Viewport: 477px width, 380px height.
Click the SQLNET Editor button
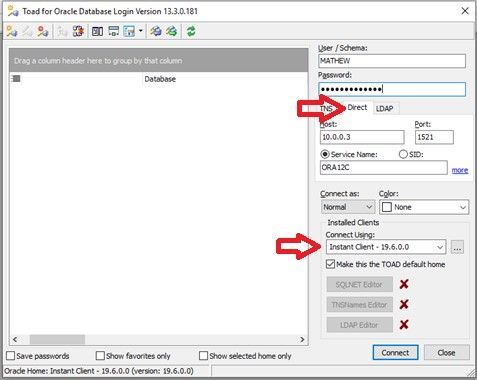coord(360,284)
